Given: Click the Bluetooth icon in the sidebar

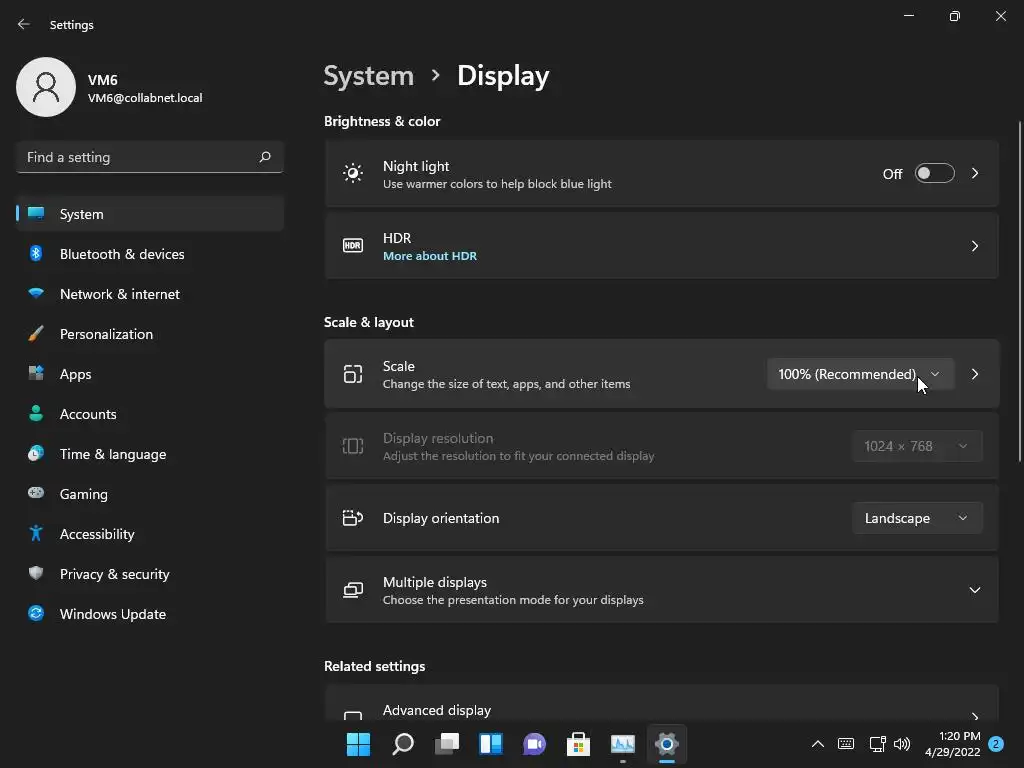Looking at the screenshot, I should (x=36, y=253).
